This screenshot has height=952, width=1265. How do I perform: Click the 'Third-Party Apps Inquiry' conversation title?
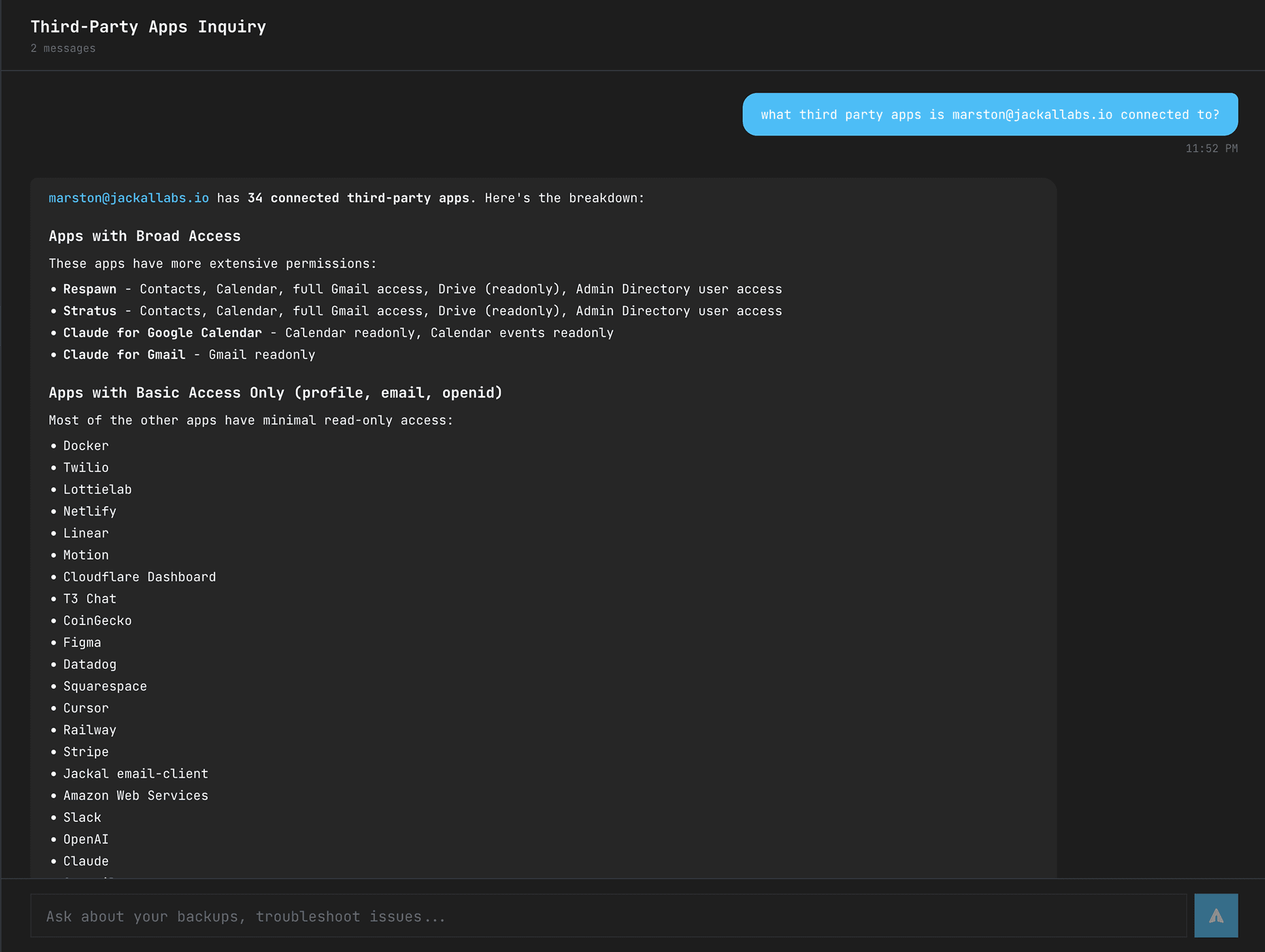[148, 26]
